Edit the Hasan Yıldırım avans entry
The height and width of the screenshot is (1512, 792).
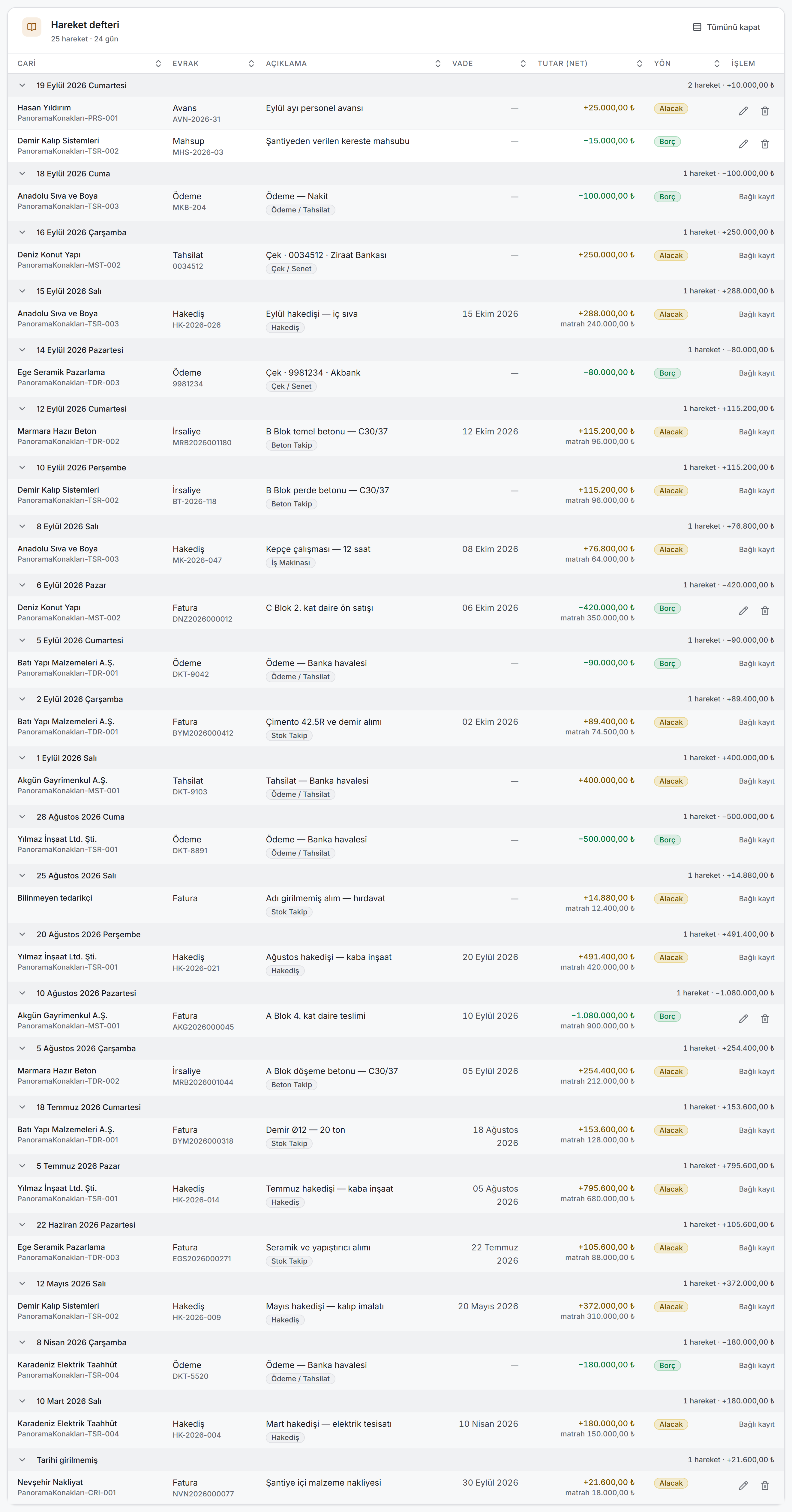click(743, 111)
